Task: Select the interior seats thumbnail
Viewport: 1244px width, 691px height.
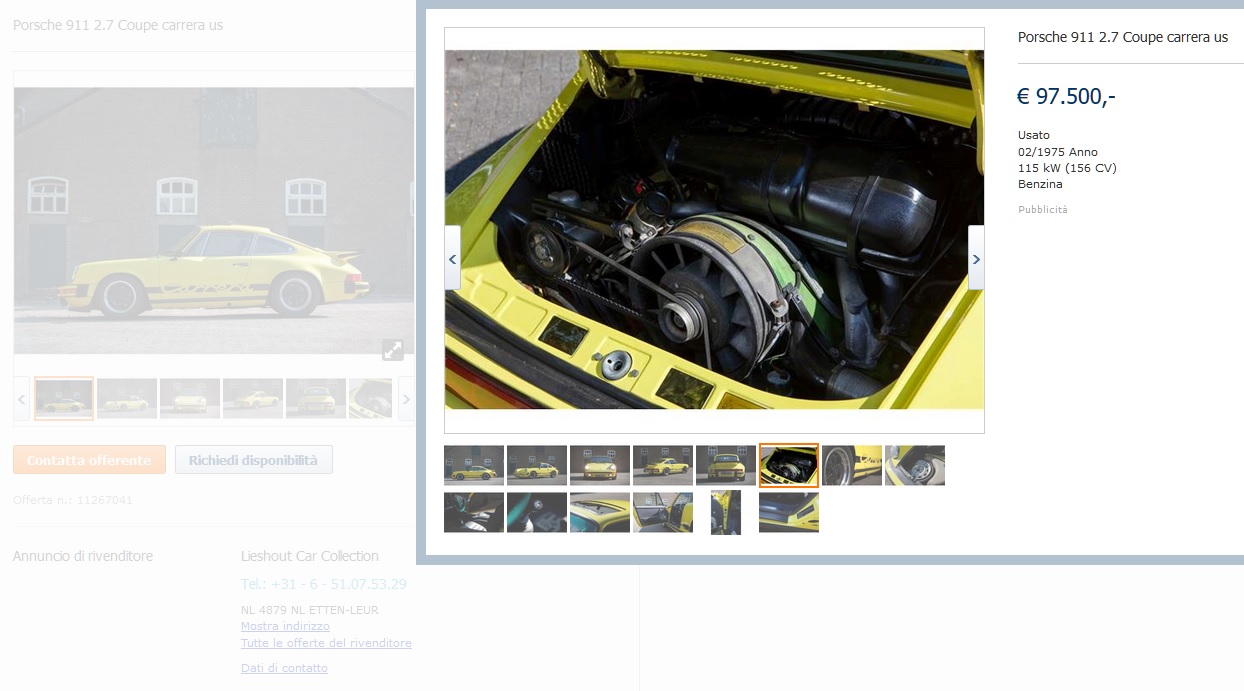Action: (474, 512)
